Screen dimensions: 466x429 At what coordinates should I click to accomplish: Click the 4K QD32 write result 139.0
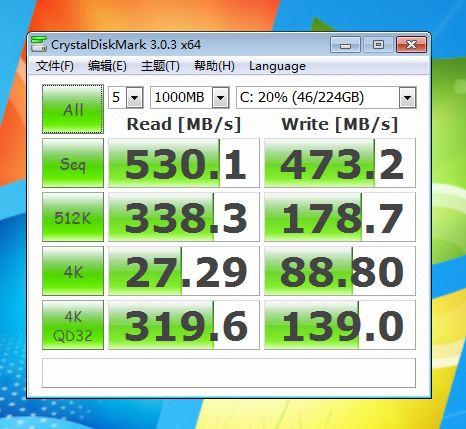point(340,325)
